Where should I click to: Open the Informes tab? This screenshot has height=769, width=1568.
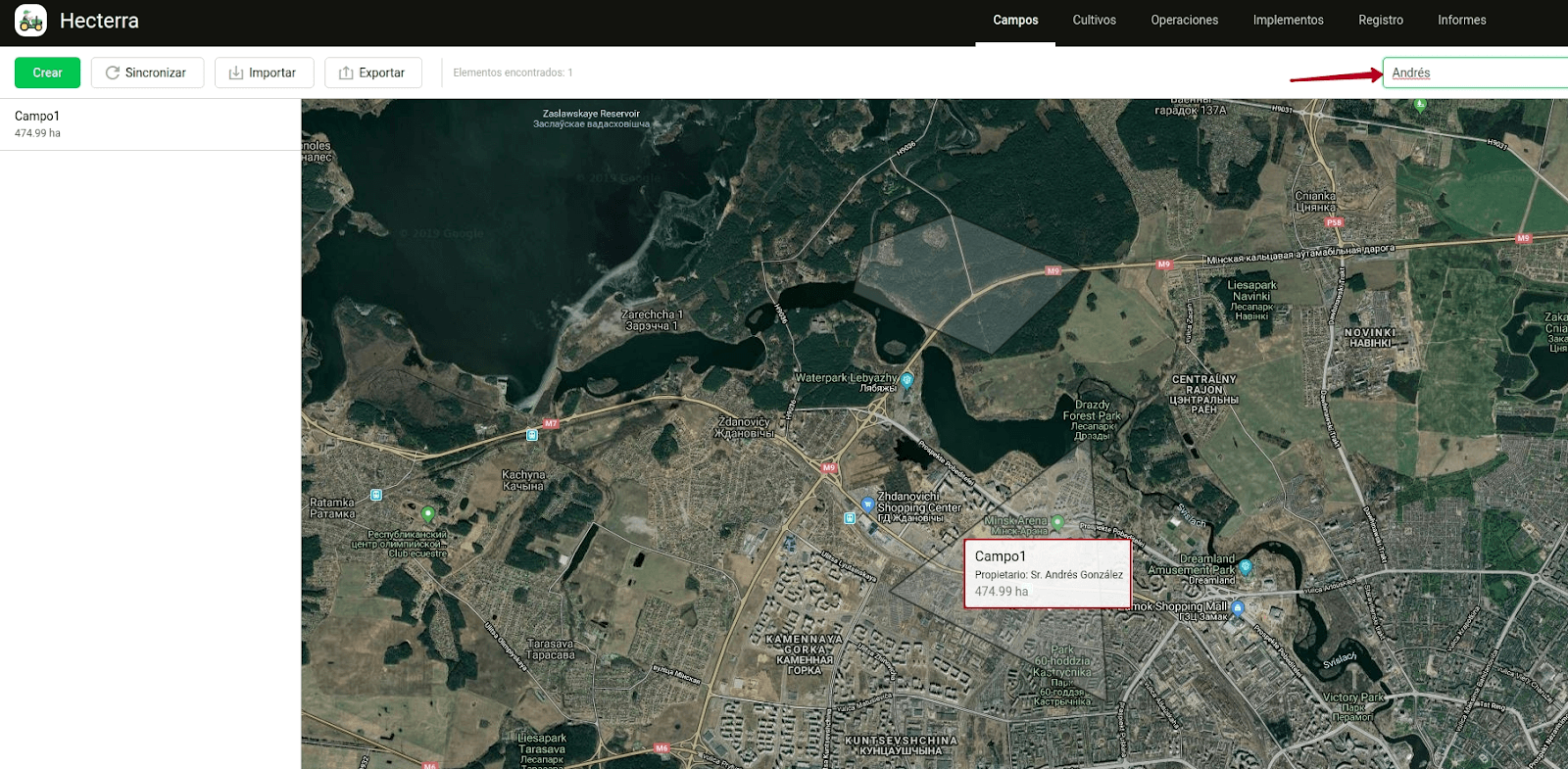click(x=1461, y=21)
